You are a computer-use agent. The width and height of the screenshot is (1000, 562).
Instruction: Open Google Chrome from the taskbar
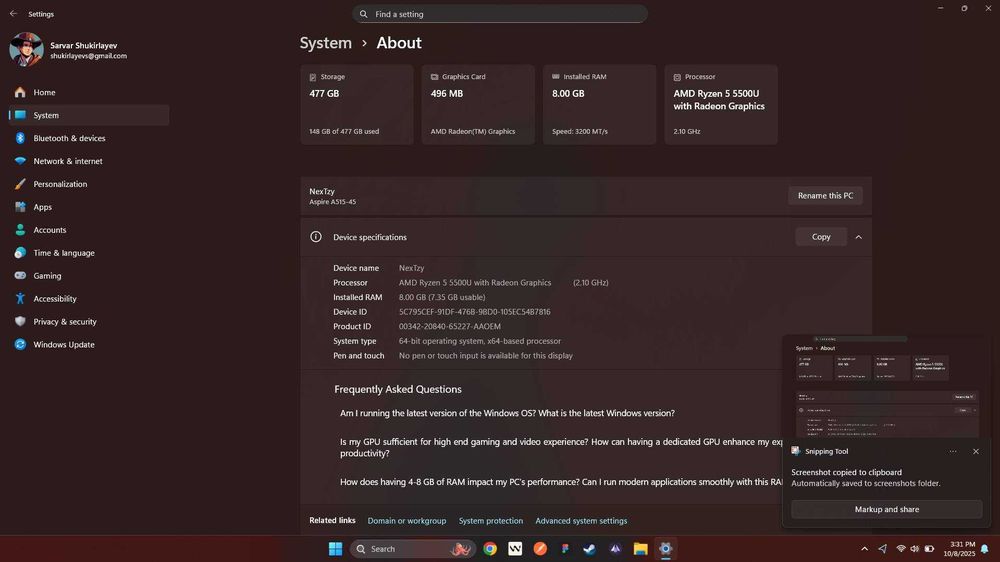pyautogui.click(x=490, y=549)
